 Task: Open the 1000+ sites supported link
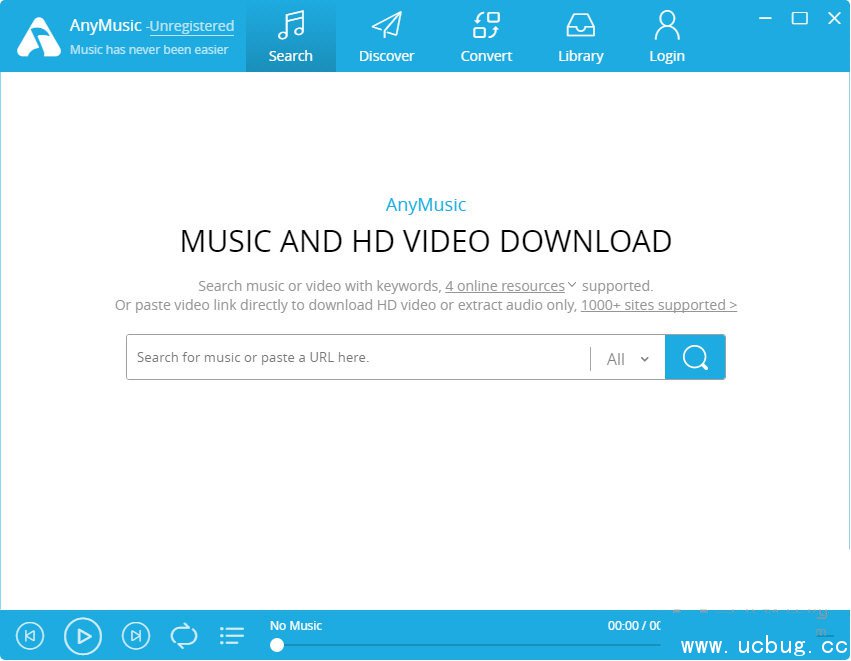(x=658, y=305)
